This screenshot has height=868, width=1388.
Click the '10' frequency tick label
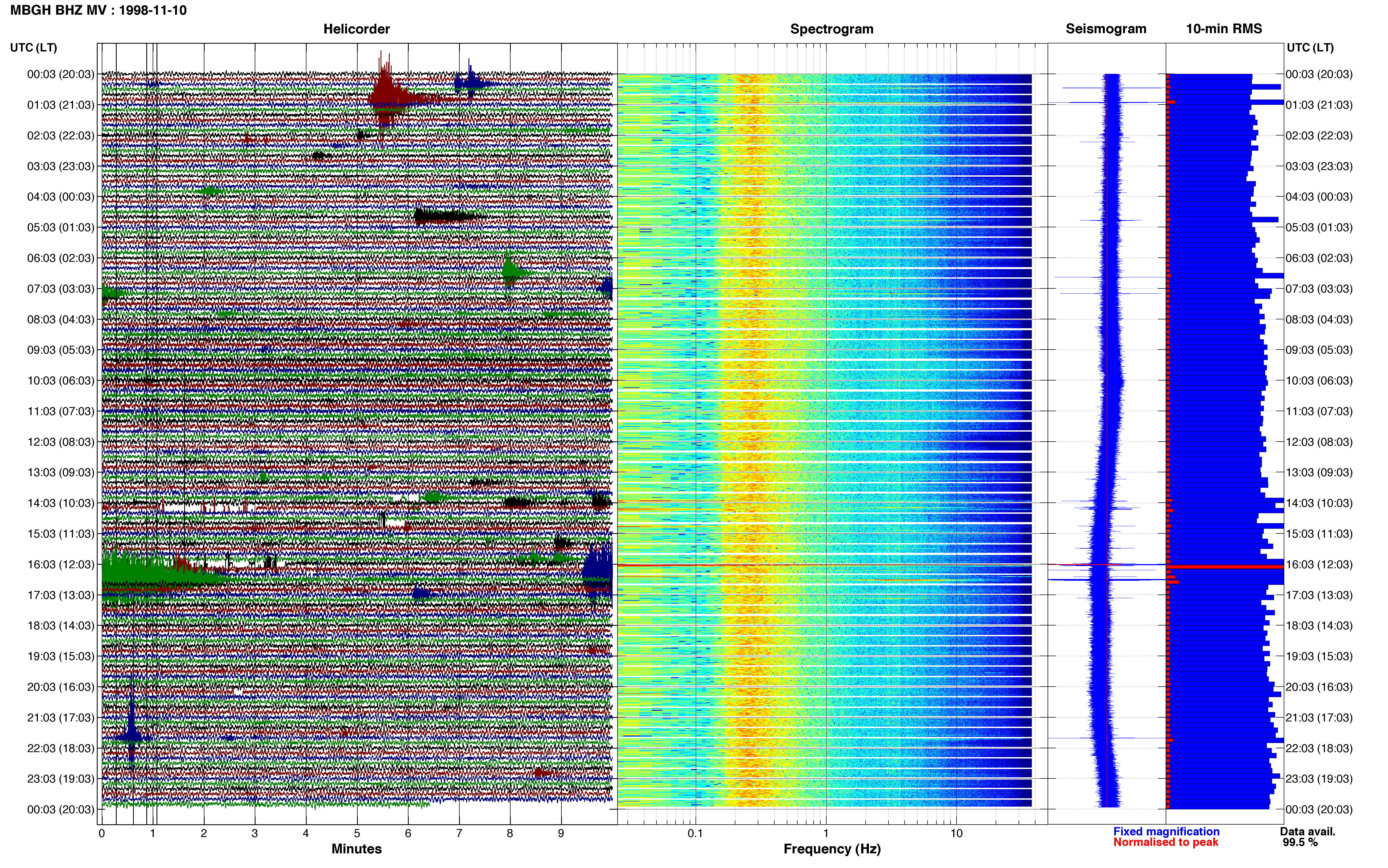click(956, 833)
